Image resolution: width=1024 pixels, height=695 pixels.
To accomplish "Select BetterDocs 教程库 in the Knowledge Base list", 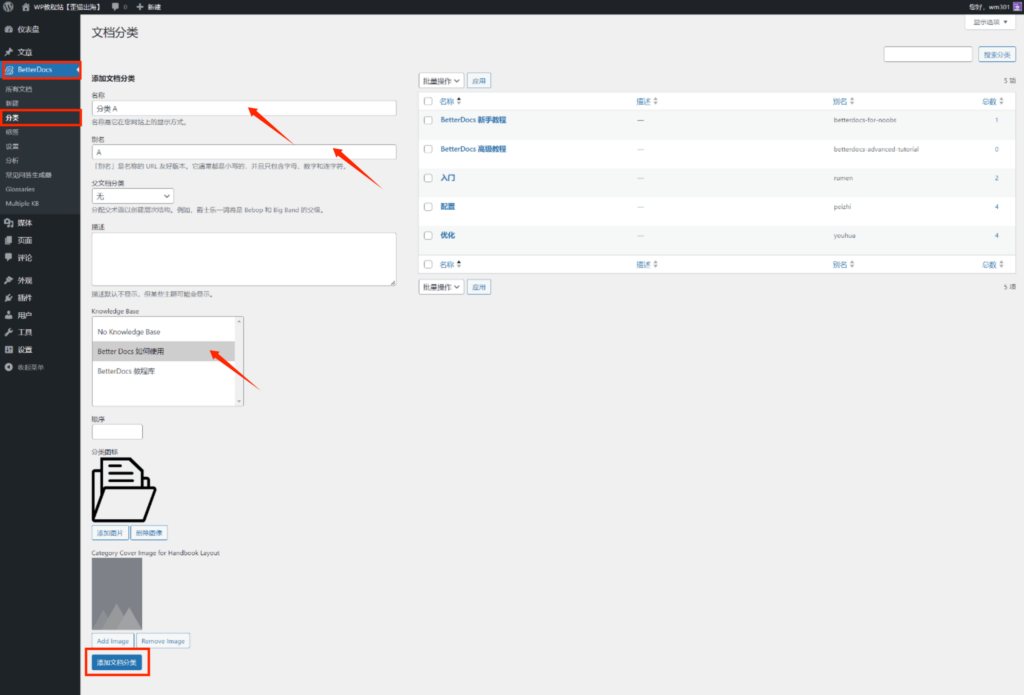I will [163, 371].
